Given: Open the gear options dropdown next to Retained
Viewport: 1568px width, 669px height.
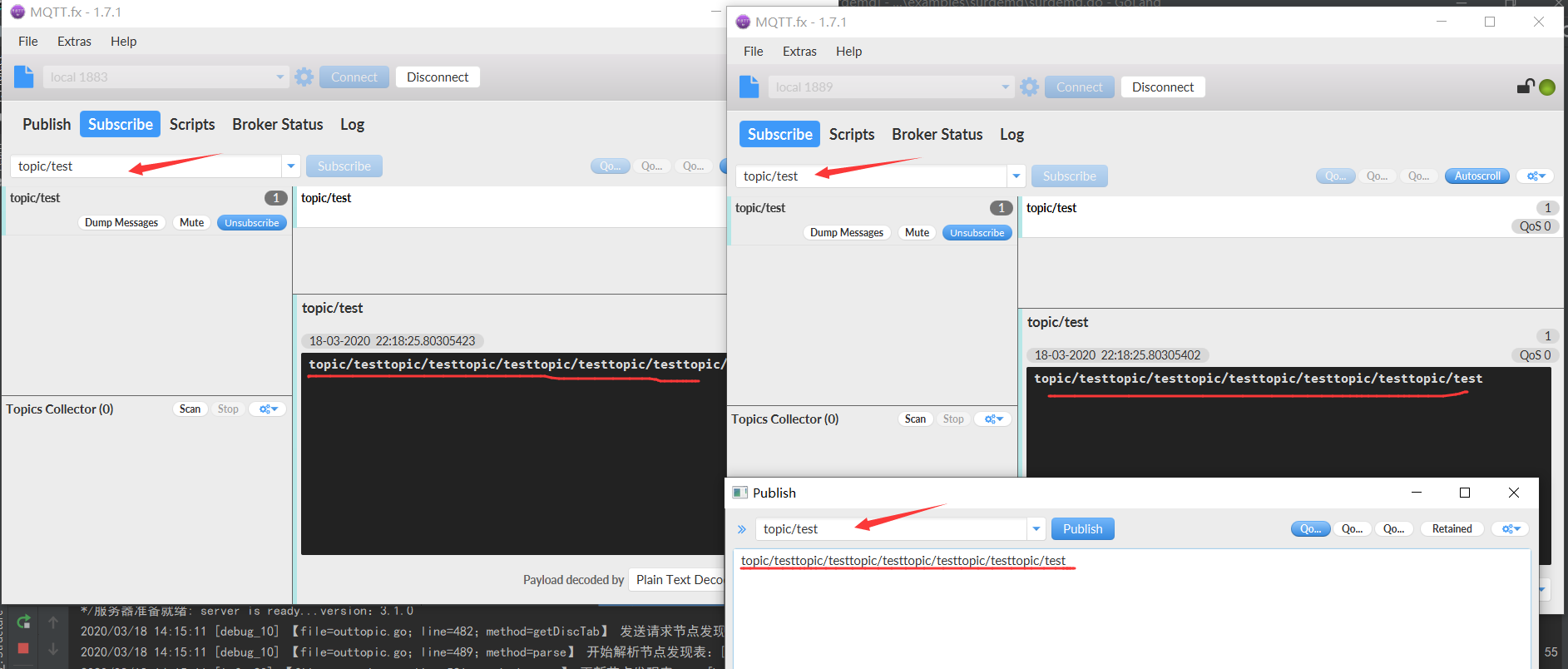Looking at the screenshot, I should click(1511, 529).
